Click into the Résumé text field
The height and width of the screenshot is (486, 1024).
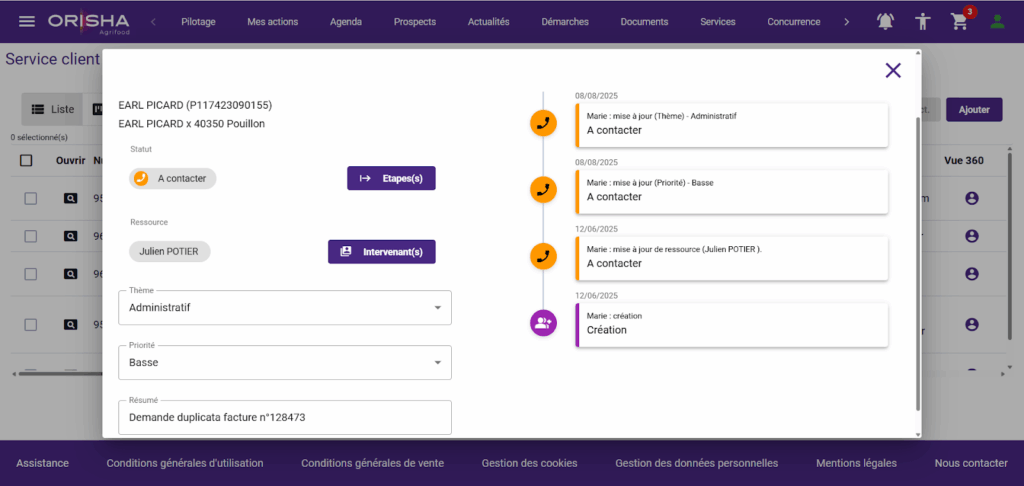(x=285, y=418)
